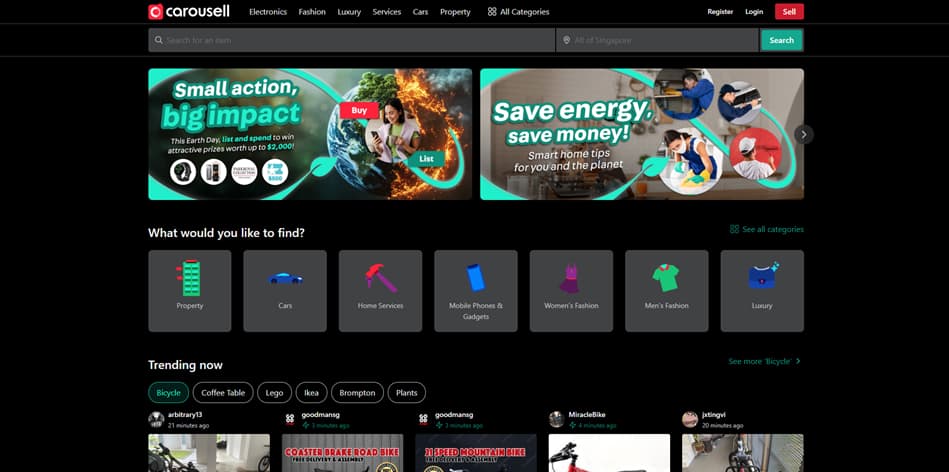Image resolution: width=949 pixels, height=472 pixels.
Task: Open 21 Speed Mountain Bike listing image
Action: (476, 453)
